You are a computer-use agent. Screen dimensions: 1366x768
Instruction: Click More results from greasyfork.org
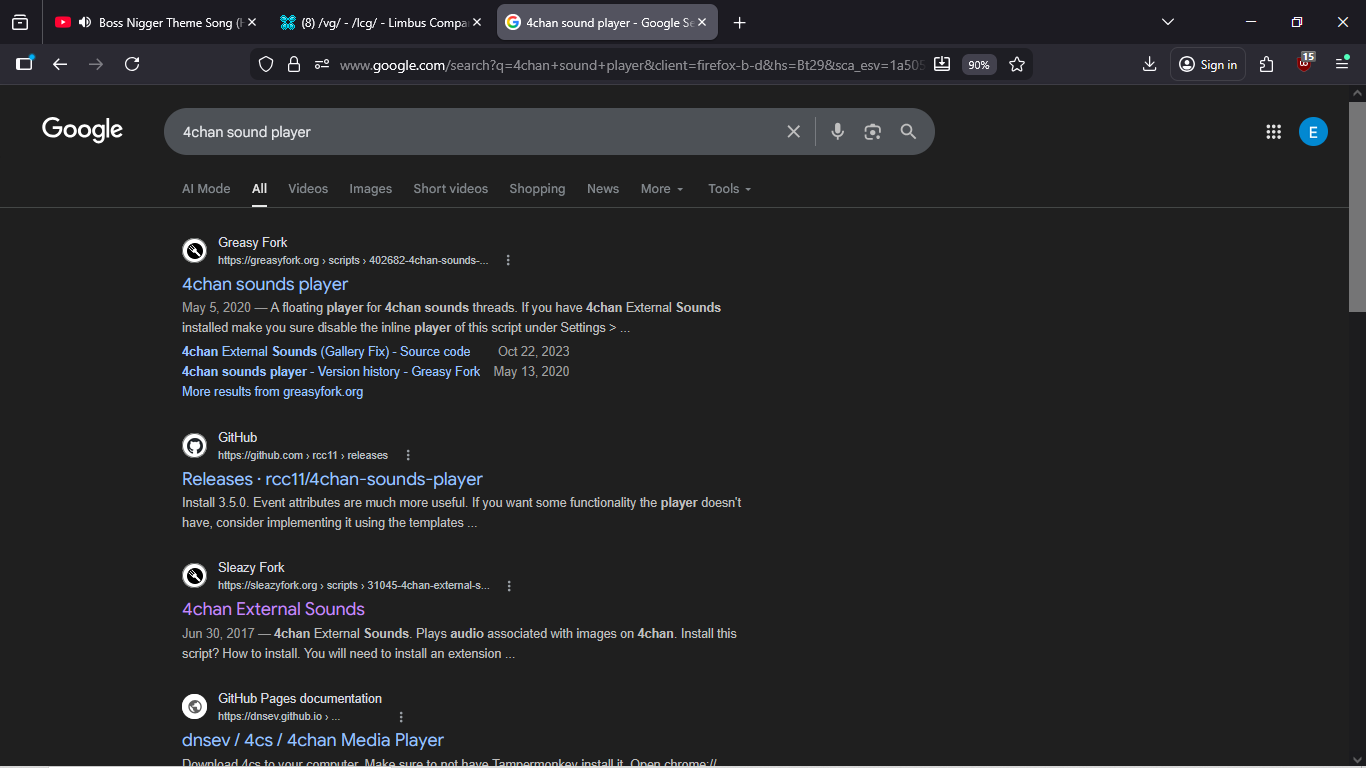pos(272,391)
